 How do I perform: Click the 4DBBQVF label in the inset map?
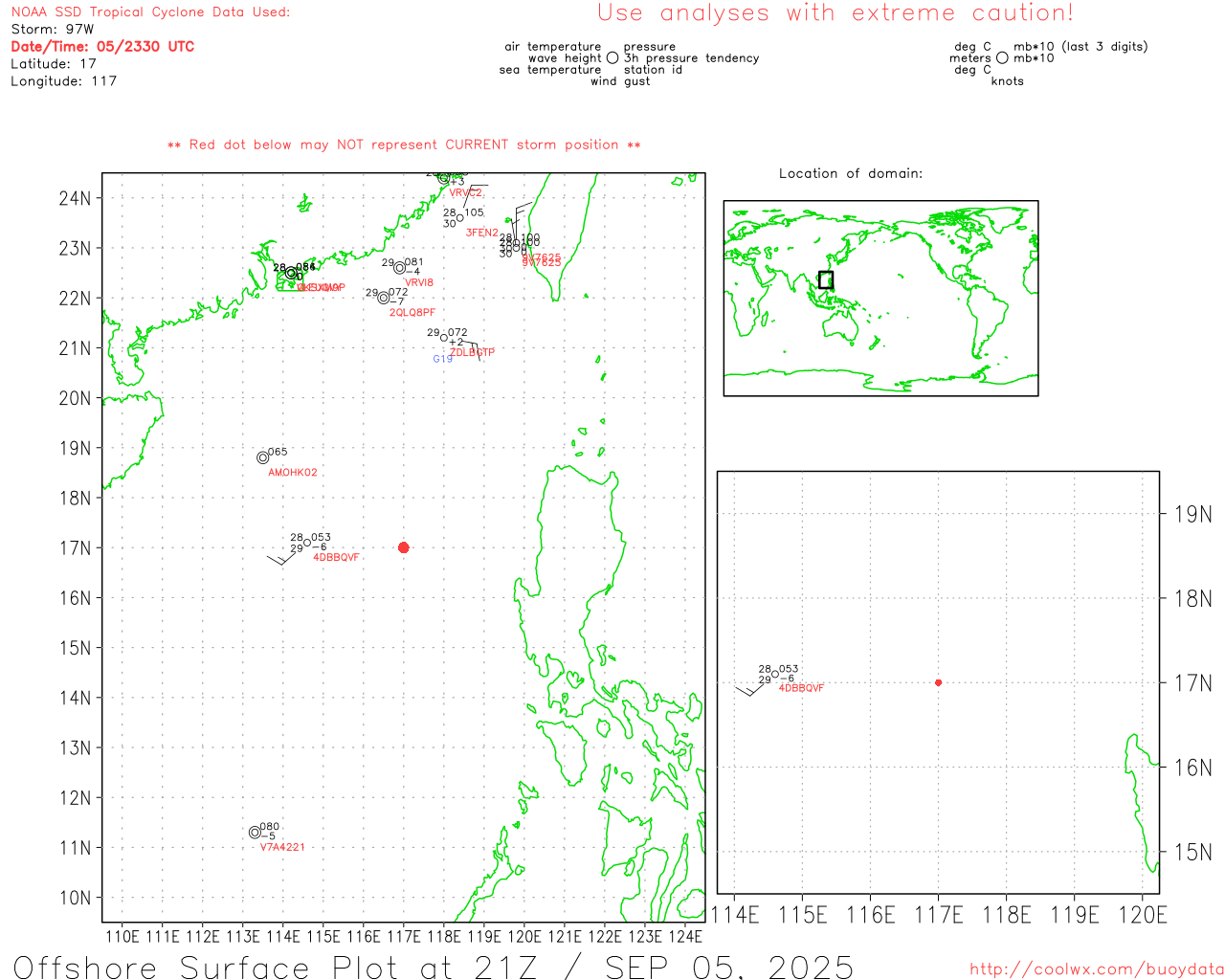point(801,688)
